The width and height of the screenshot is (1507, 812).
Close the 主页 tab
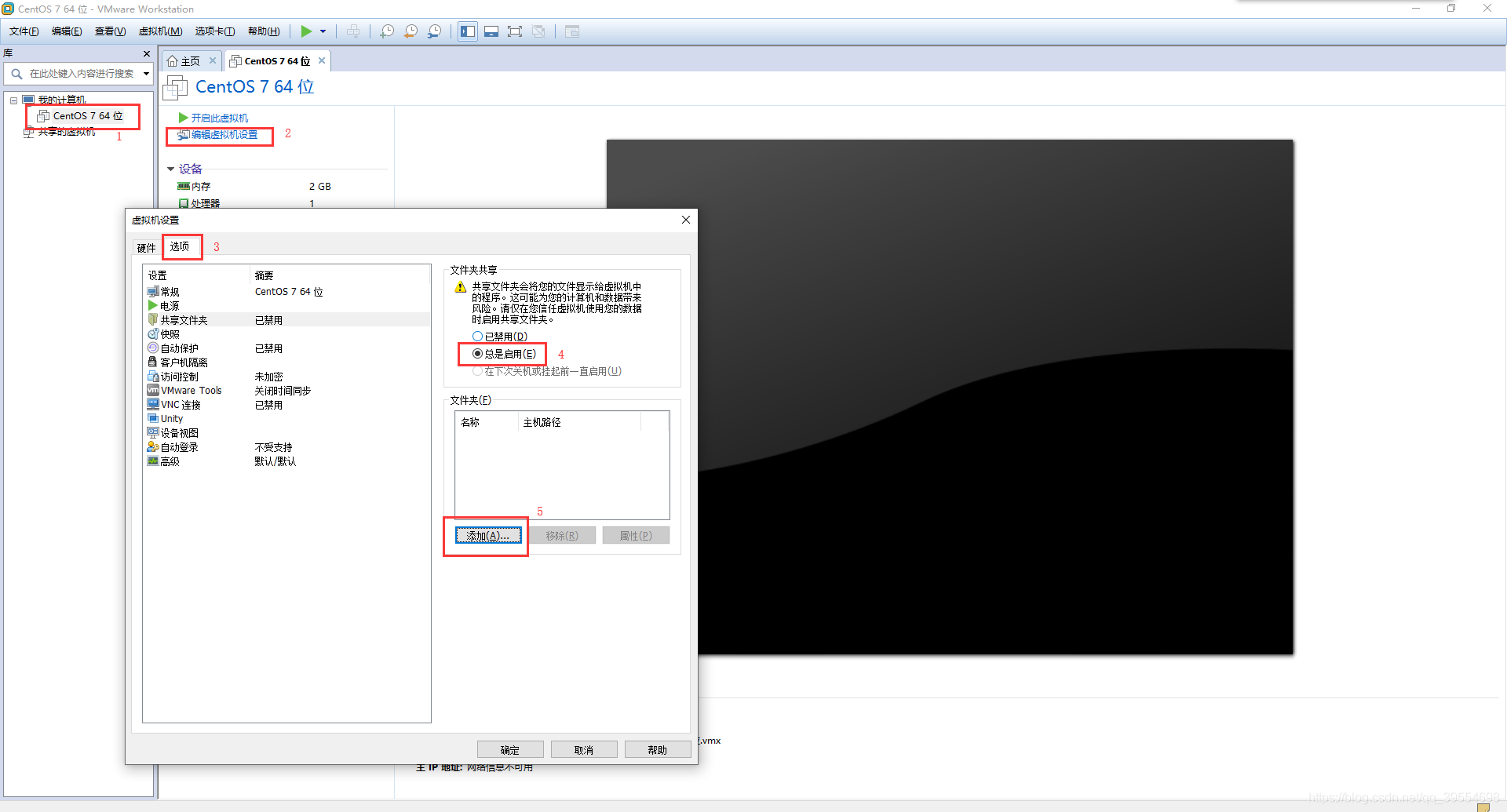pyautogui.click(x=212, y=60)
